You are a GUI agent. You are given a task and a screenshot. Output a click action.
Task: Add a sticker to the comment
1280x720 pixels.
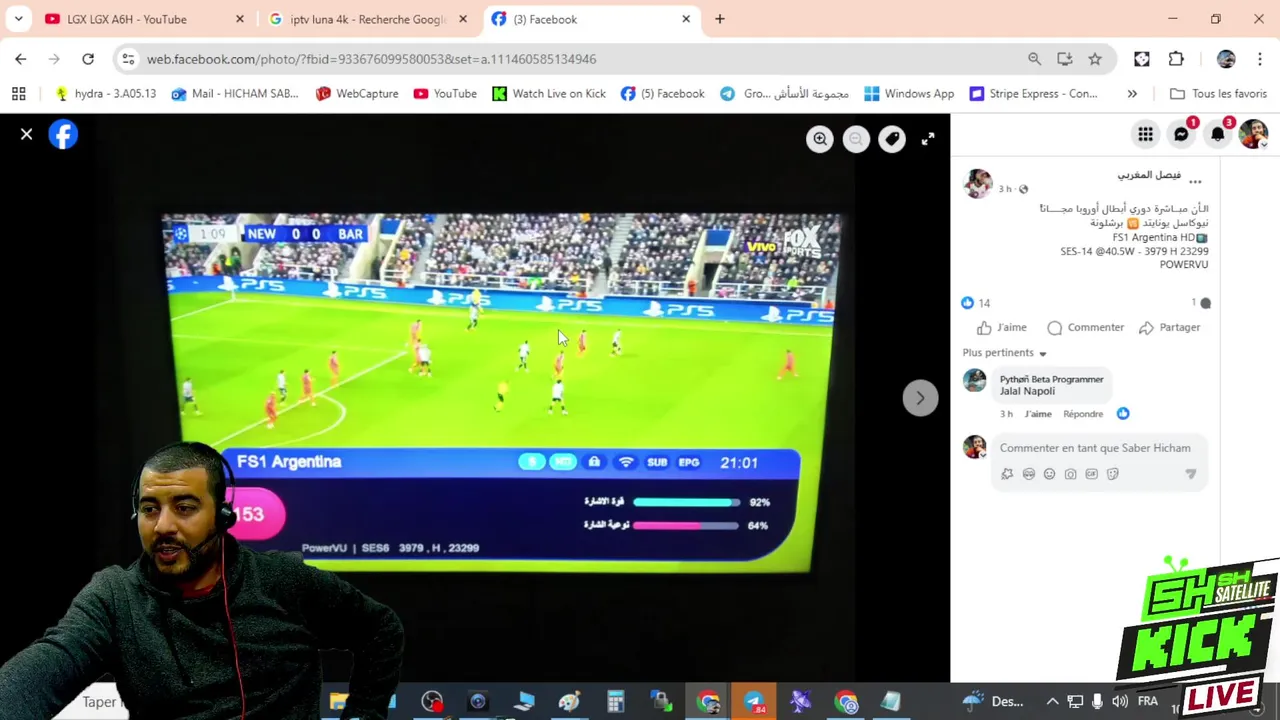[x=1113, y=474]
